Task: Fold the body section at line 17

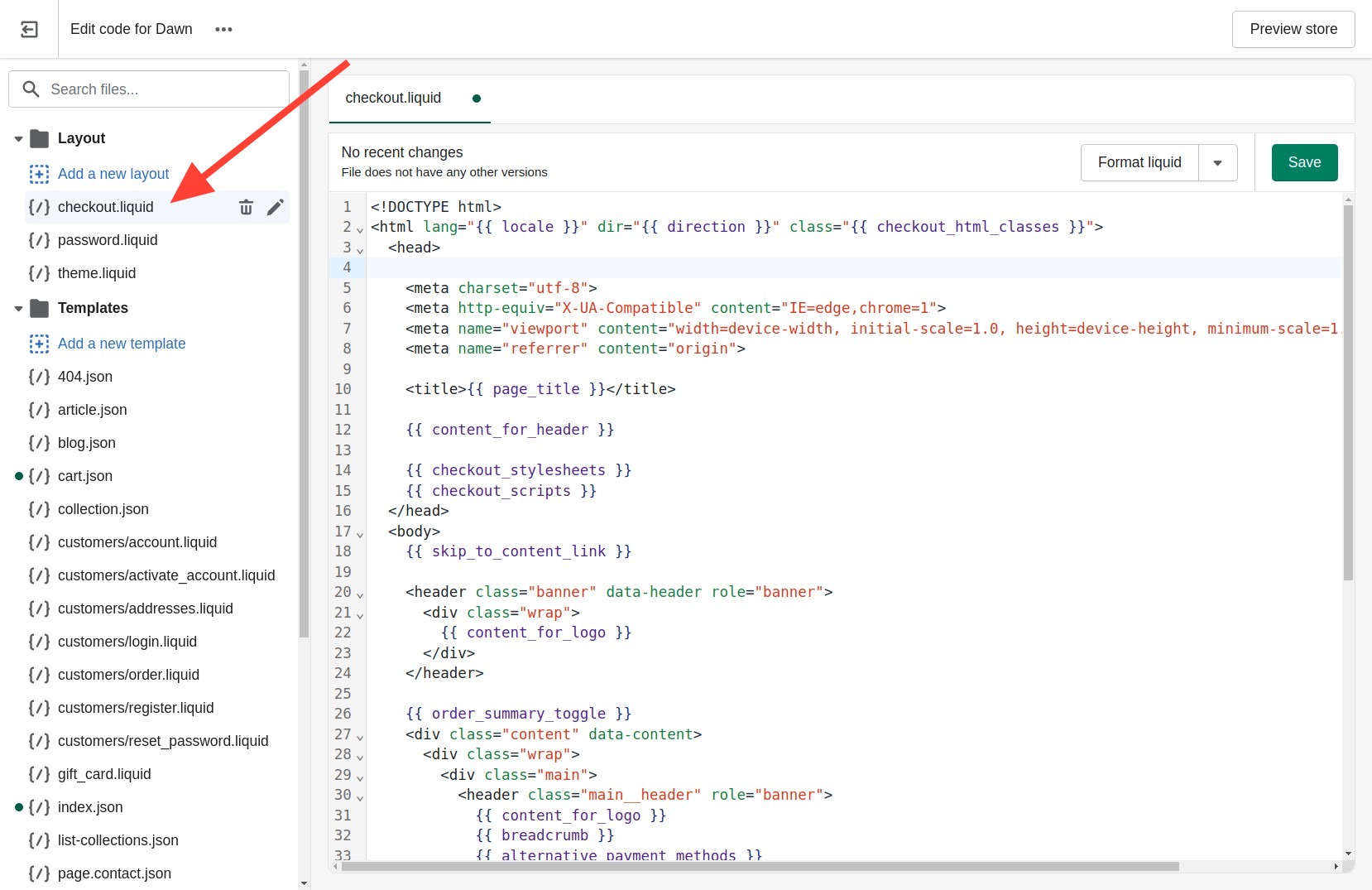Action: click(x=358, y=534)
